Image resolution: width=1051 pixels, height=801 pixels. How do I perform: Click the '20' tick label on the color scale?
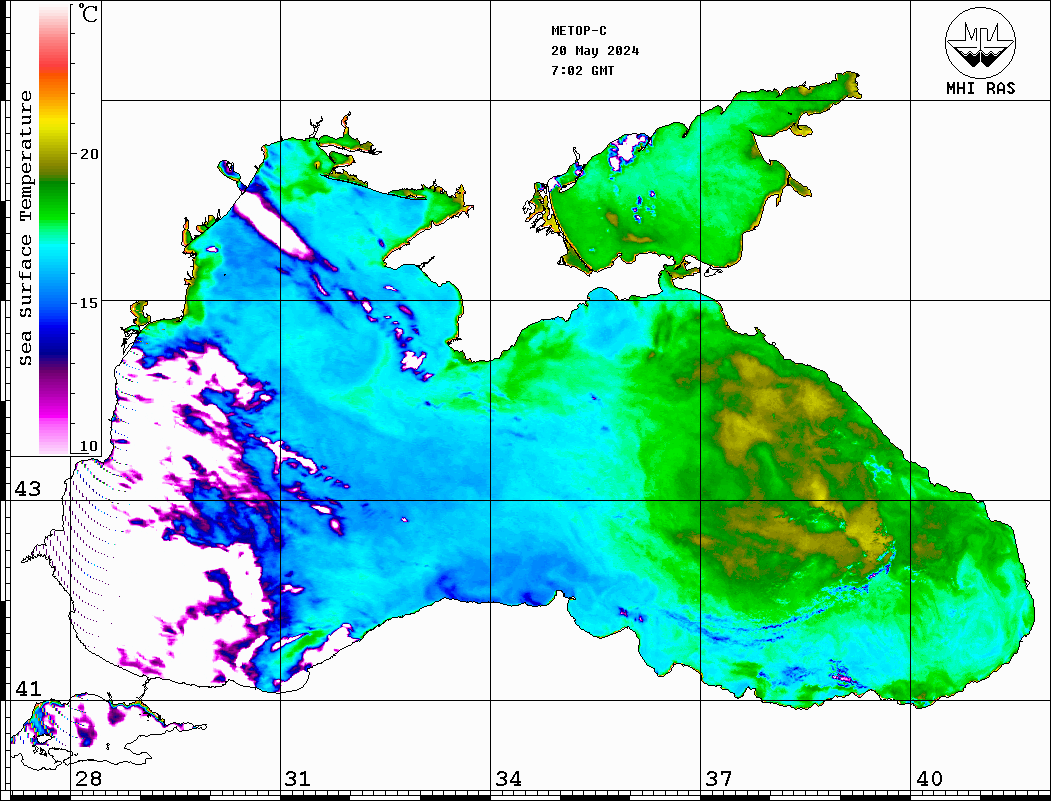[89, 154]
